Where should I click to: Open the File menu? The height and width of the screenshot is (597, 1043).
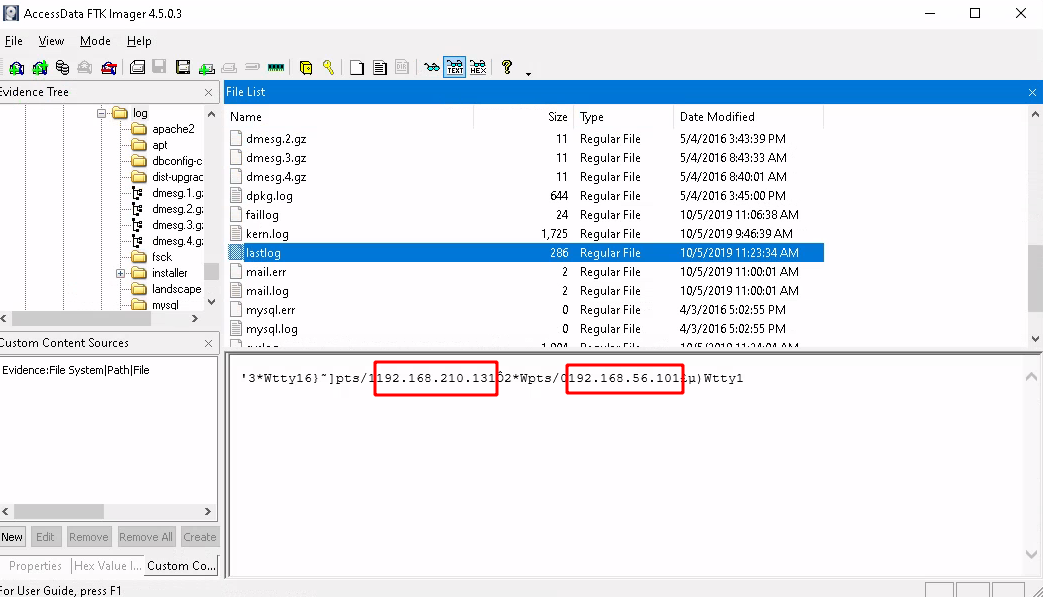pyautogui.click(x=13, y=41)
